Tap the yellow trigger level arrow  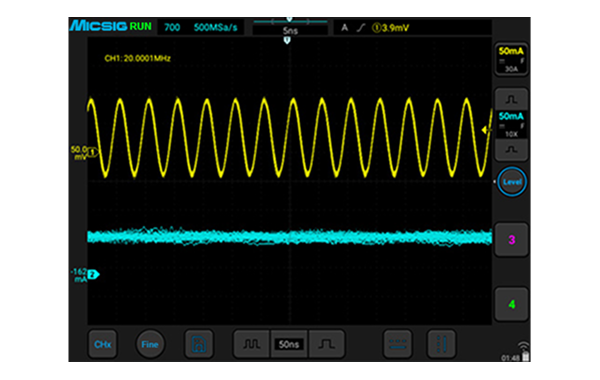click(486, 130)
